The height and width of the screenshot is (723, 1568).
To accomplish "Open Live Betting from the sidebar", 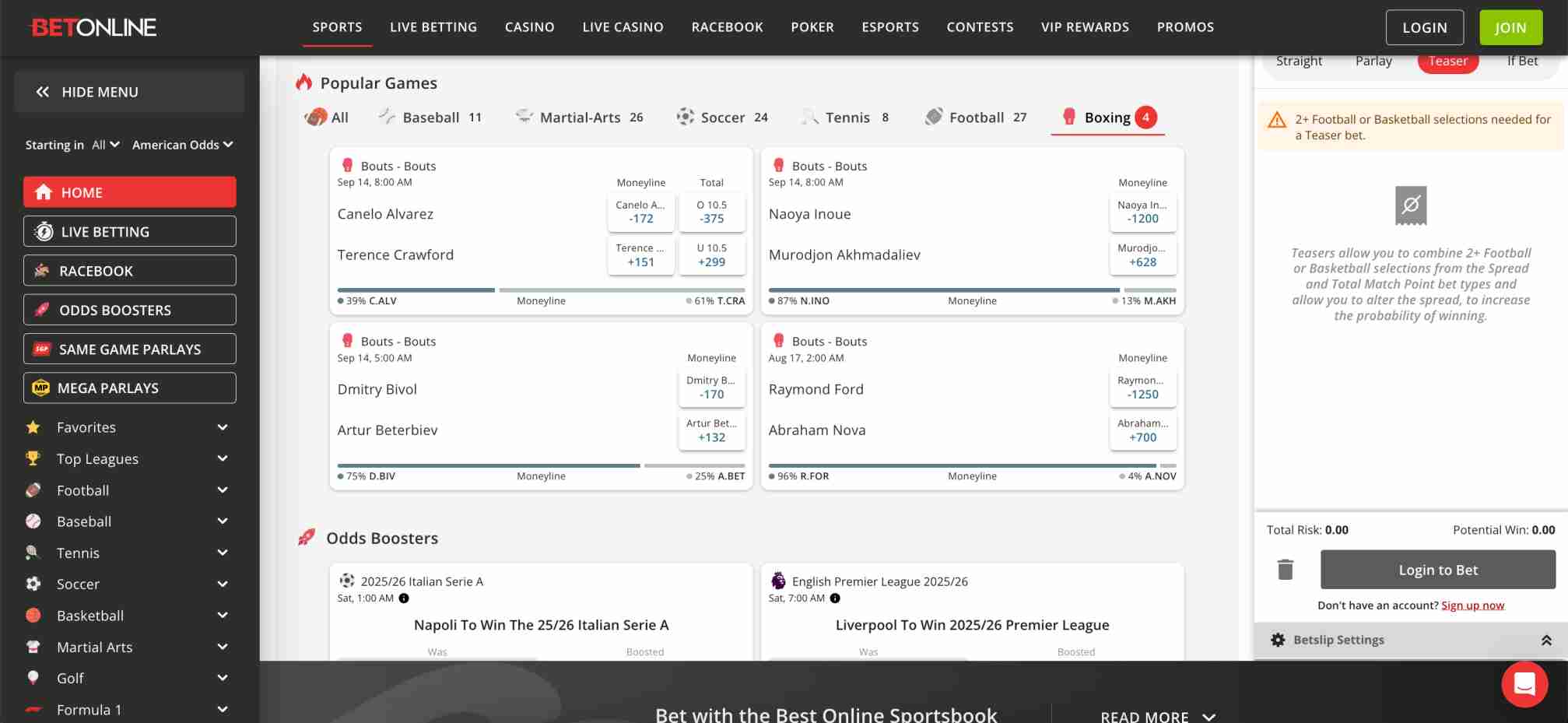I will 44,231.
